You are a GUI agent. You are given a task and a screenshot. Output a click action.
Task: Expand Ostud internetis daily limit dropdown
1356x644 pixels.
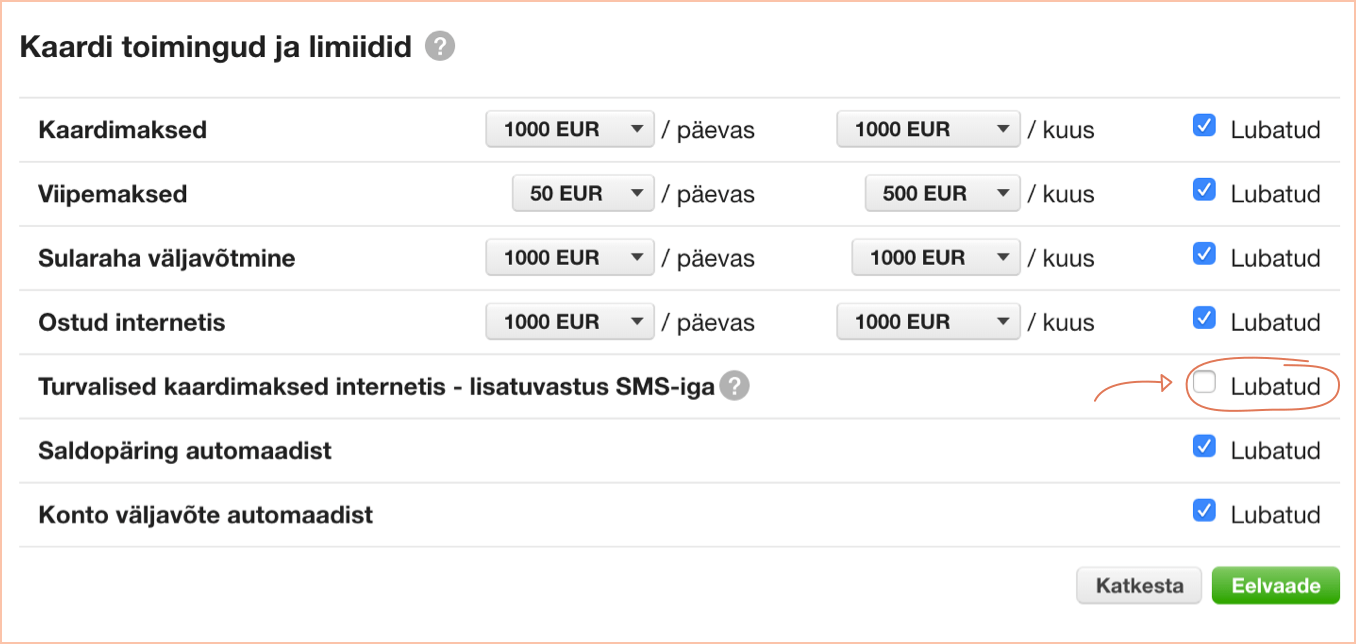[570, 321]
